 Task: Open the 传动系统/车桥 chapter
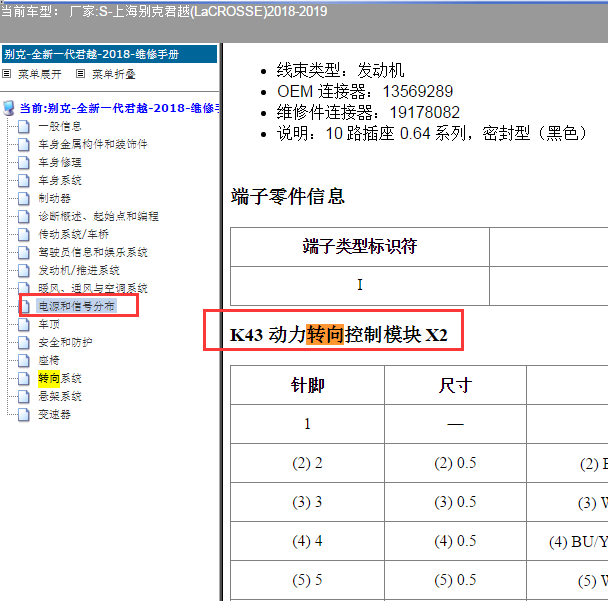coord(74,234)
